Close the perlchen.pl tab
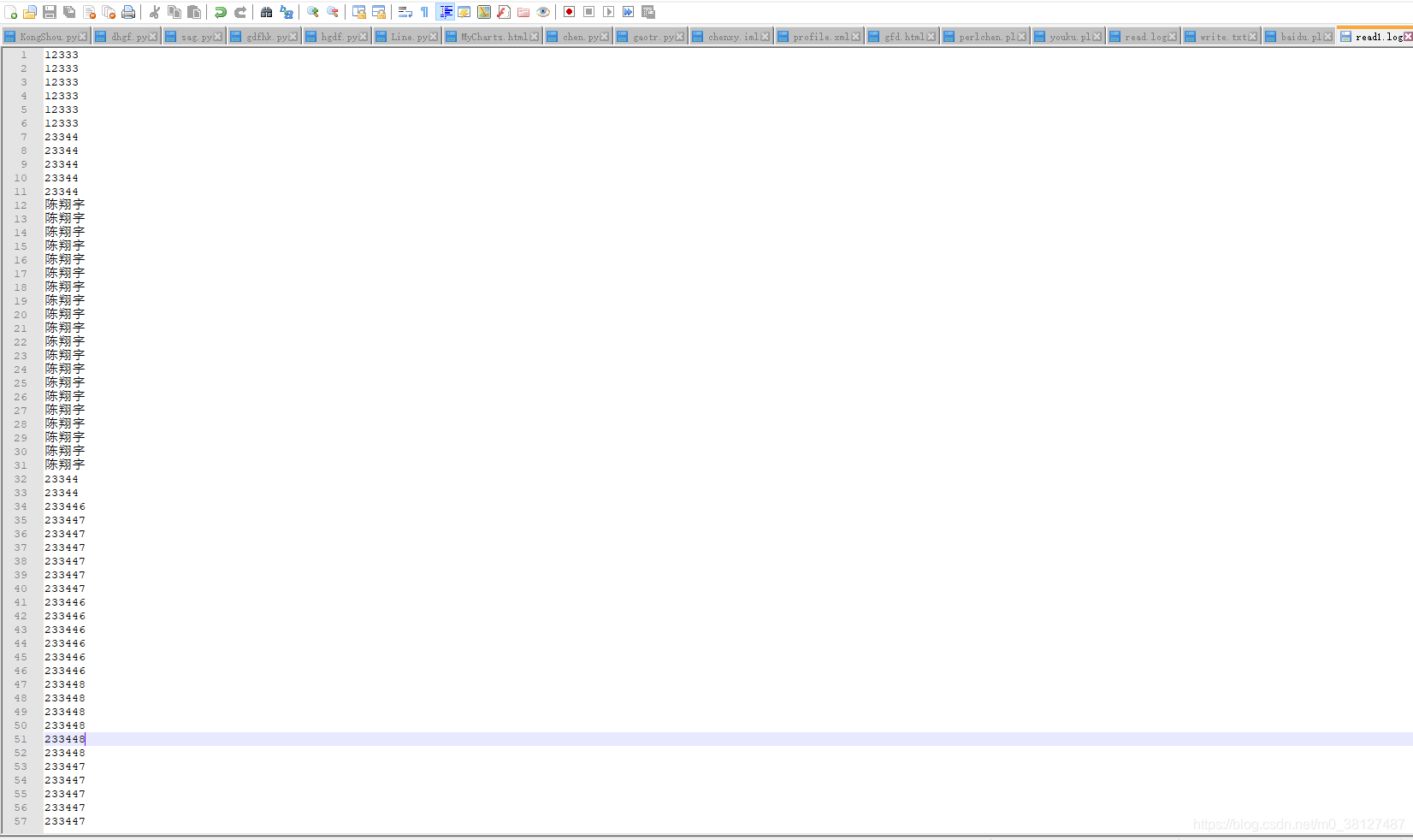Screen dimensions: 1413x840 pos(1022,37)
